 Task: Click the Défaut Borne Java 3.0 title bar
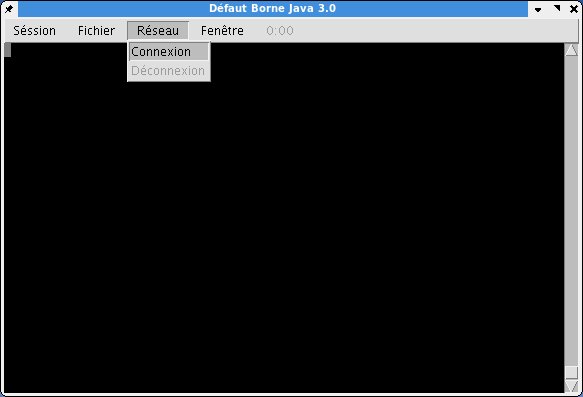pos(273,9)
